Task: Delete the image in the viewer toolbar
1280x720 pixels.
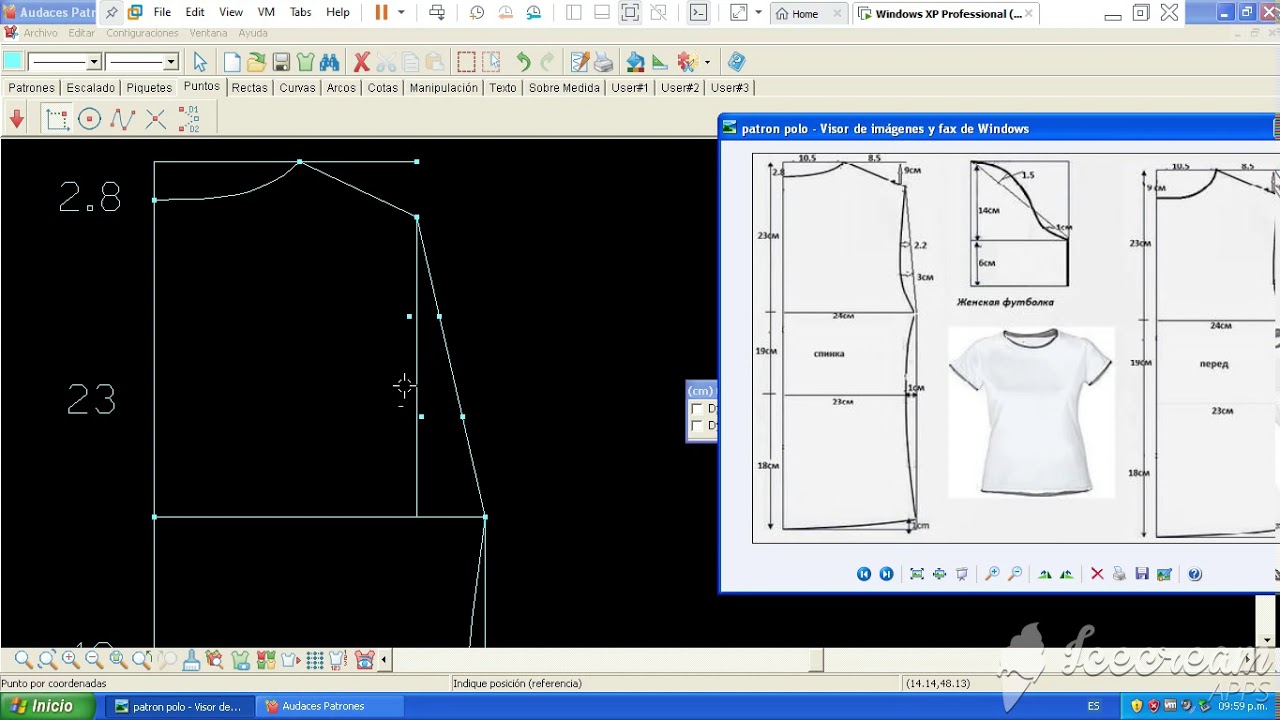Action: tap(1097, 574)
